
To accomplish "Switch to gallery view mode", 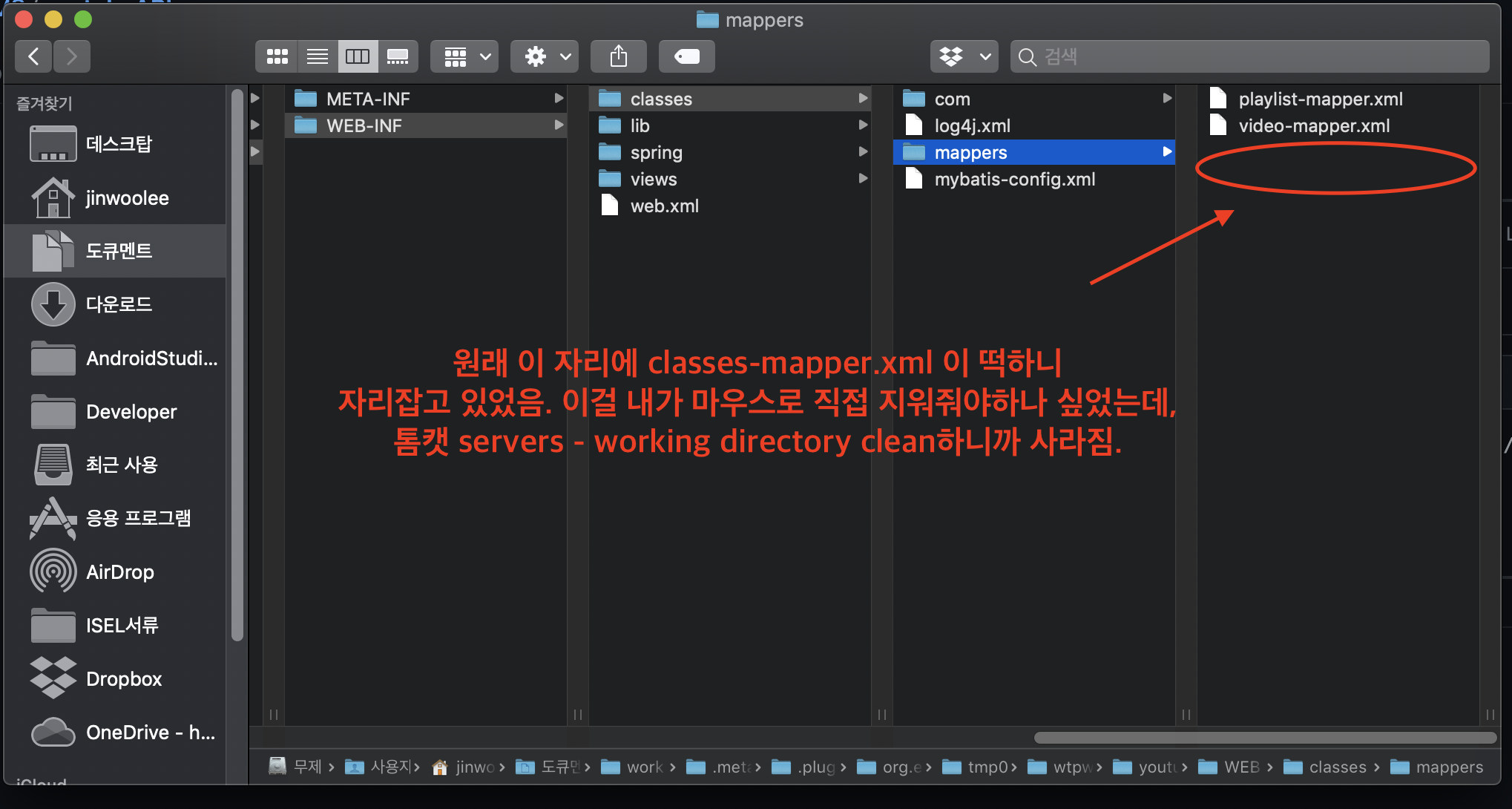I will point(398,56).
